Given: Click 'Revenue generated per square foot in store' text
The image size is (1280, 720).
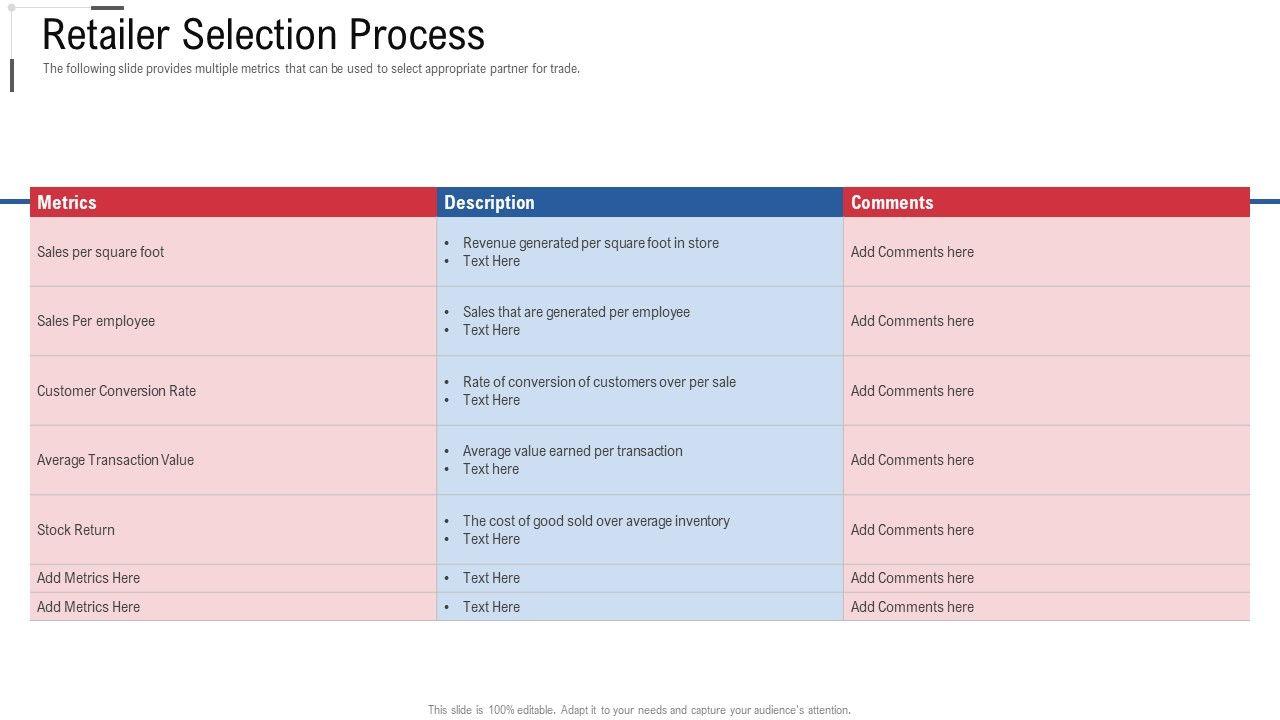Looking at the screenshot, I should point(590,243).
